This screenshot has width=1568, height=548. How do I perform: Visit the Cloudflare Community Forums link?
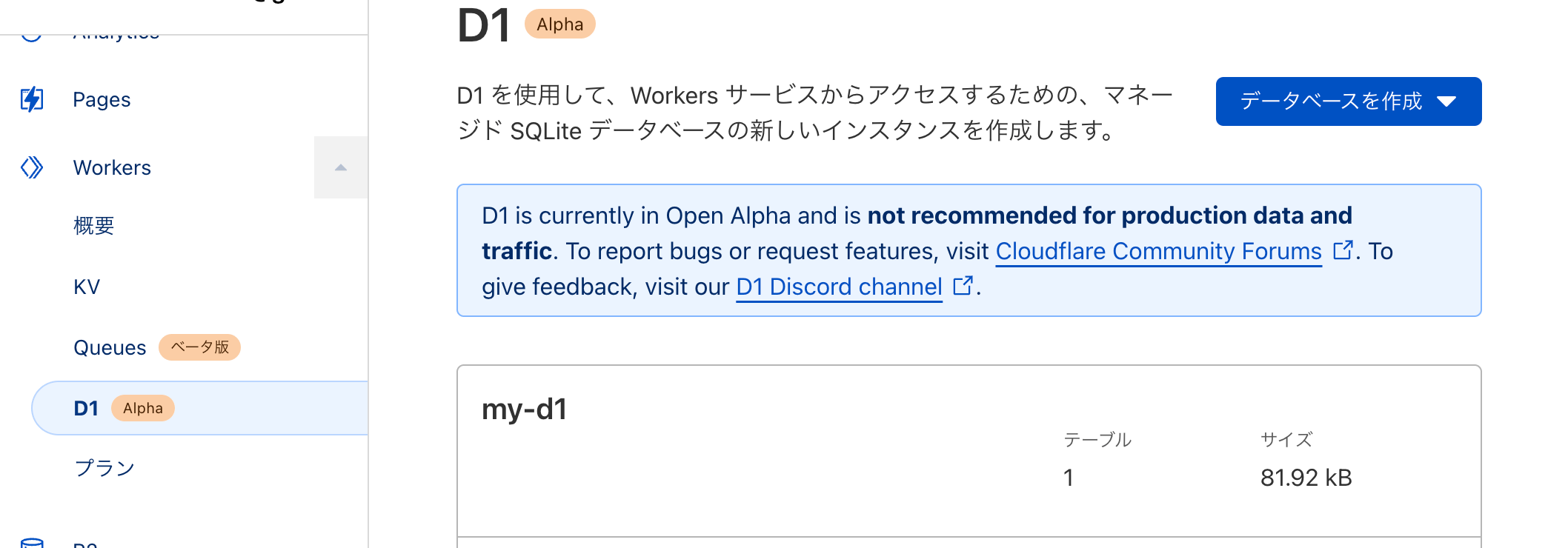[x=1159, y=251]
